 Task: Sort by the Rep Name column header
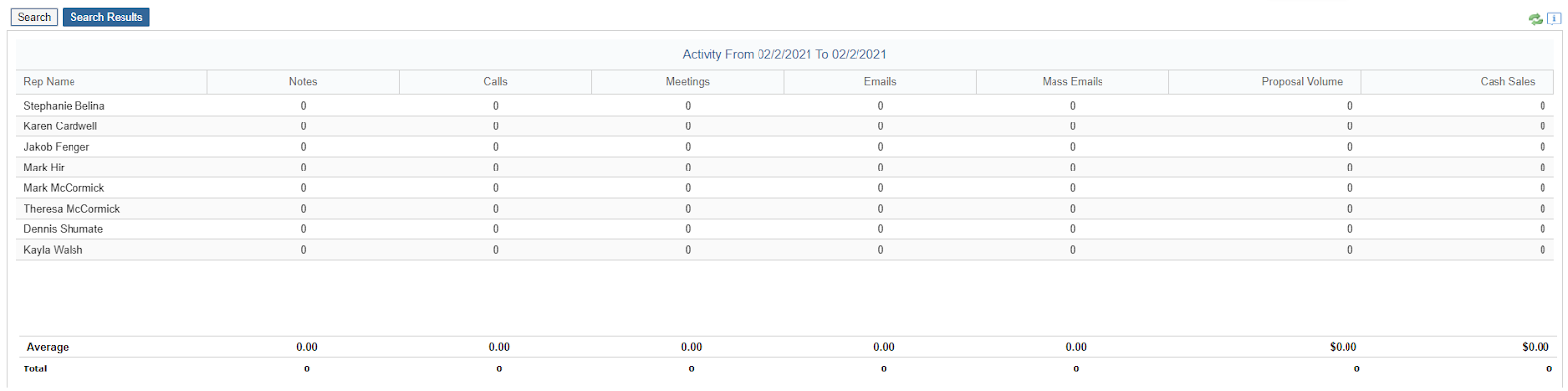click(49, 82)
